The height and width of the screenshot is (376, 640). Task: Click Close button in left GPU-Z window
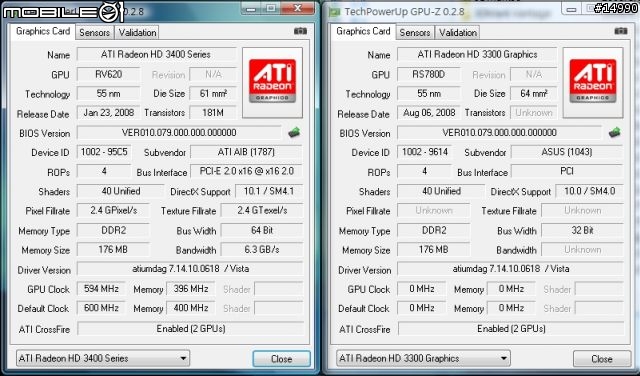pyautogui.click(x=281, y=359)
